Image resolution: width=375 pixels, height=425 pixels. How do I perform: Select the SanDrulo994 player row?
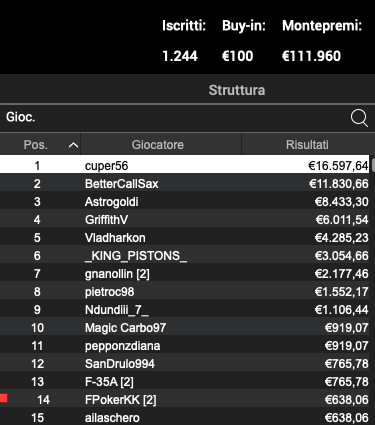click(x=185, y=364)
